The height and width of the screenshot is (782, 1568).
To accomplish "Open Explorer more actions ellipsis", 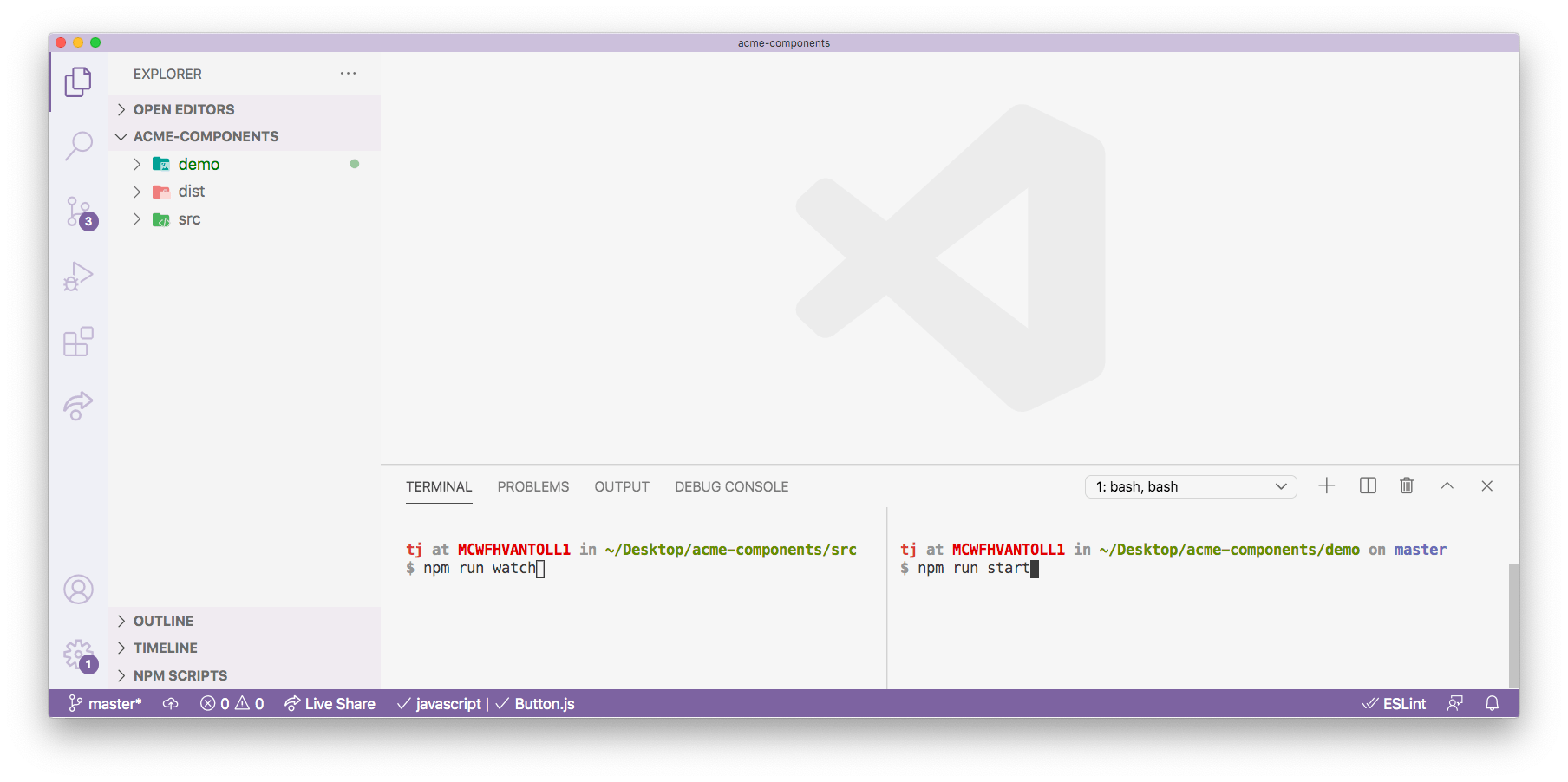I will (x=348, y=74).
